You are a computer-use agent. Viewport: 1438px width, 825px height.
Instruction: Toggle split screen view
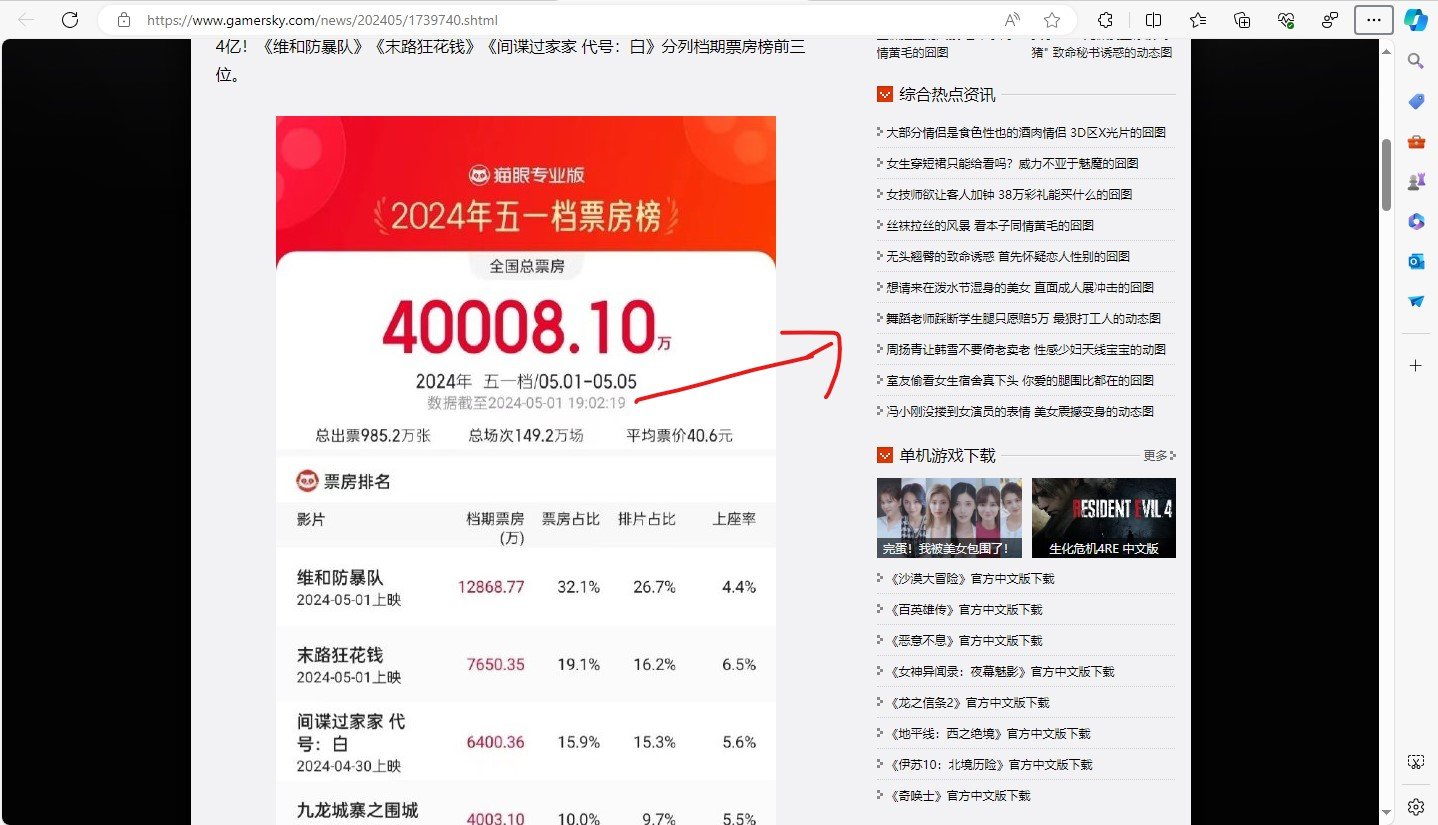coord(1153,20)
